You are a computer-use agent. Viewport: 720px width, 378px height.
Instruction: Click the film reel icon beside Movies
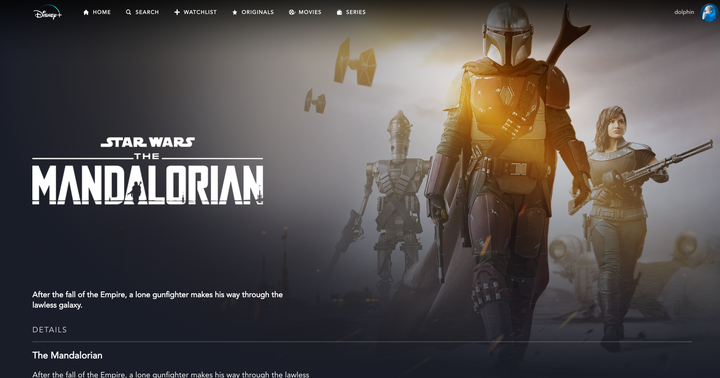[x=292, y=12]
